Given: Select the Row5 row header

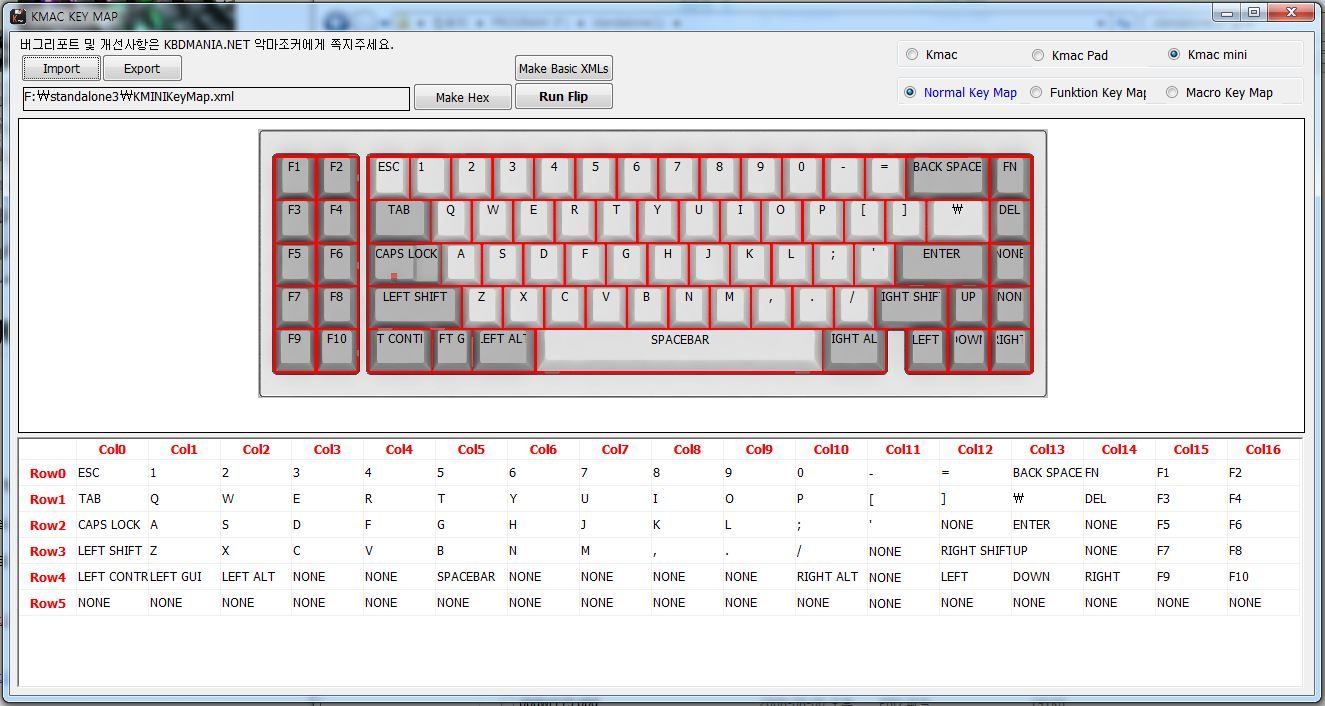Looking at the screenshot, I should coord(47,603).
